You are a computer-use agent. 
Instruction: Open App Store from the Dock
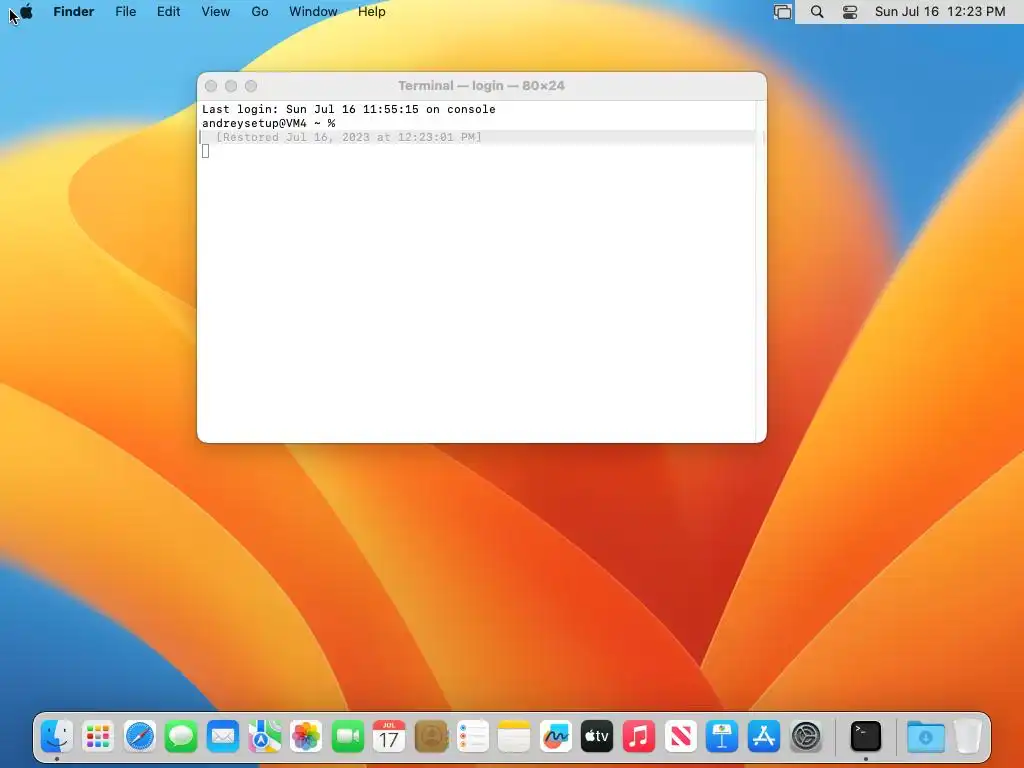click(x=763, y=737)
